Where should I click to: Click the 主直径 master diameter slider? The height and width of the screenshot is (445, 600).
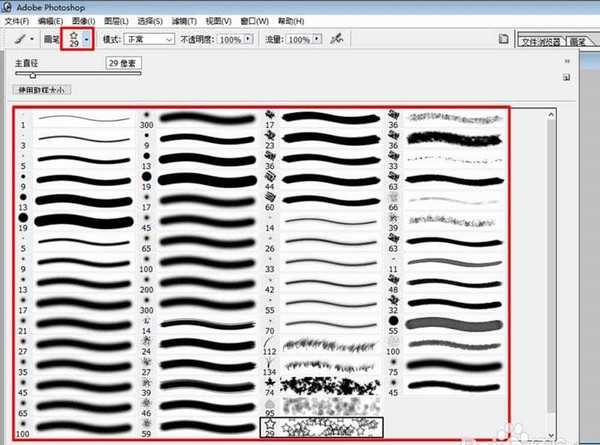(x=32, y=74)
